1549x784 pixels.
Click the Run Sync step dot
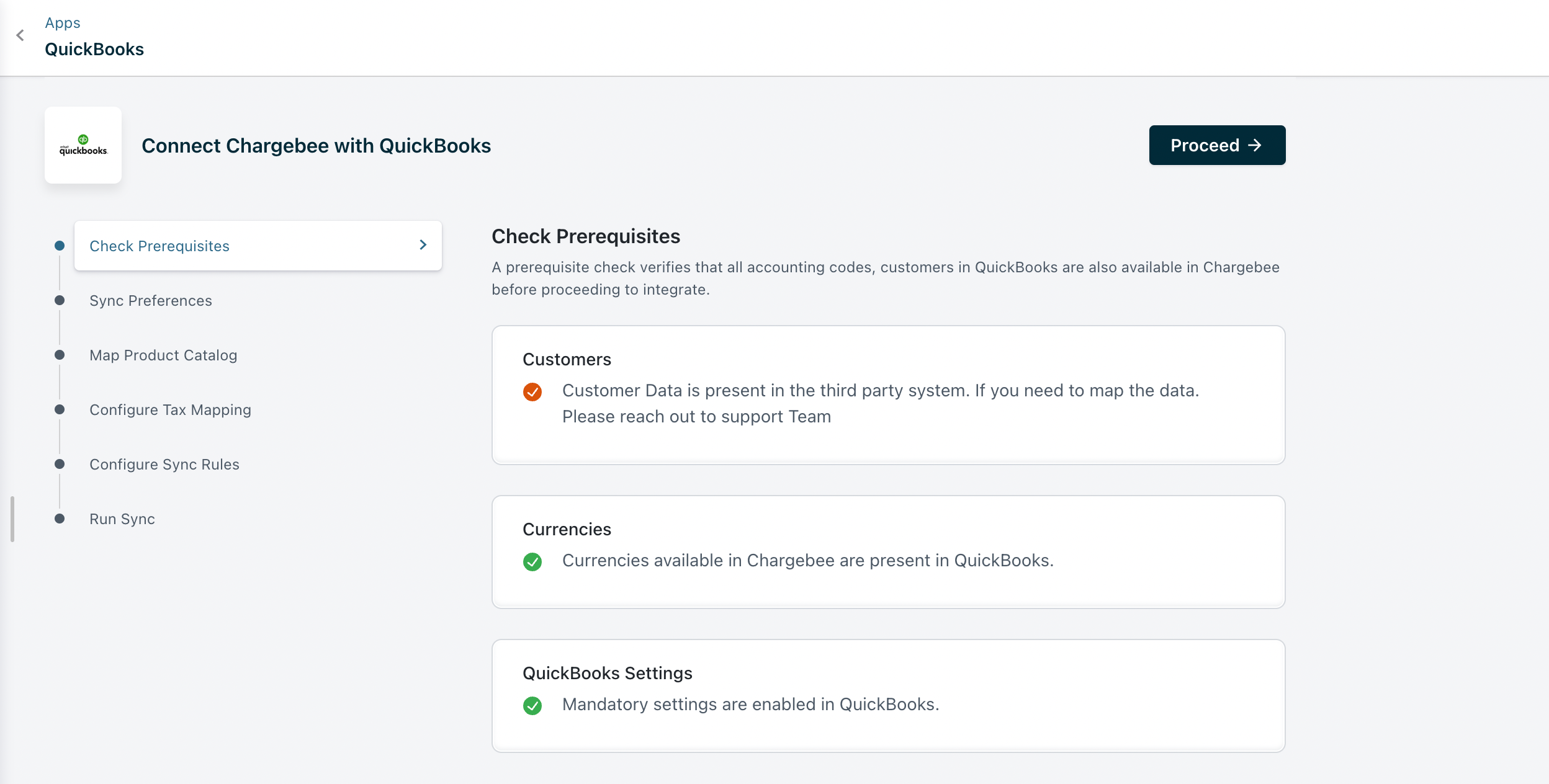[x=60, y=519]
